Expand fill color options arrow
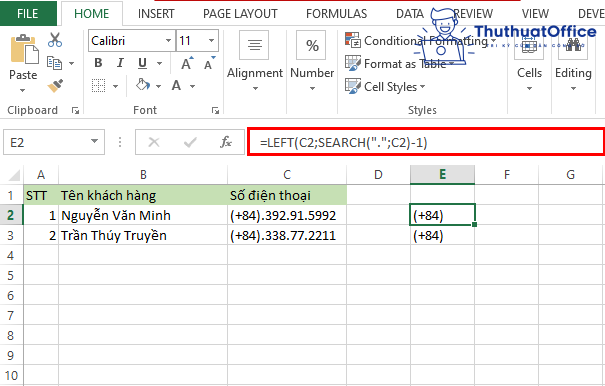Screen dimensions: 605x386 (159, 86)
